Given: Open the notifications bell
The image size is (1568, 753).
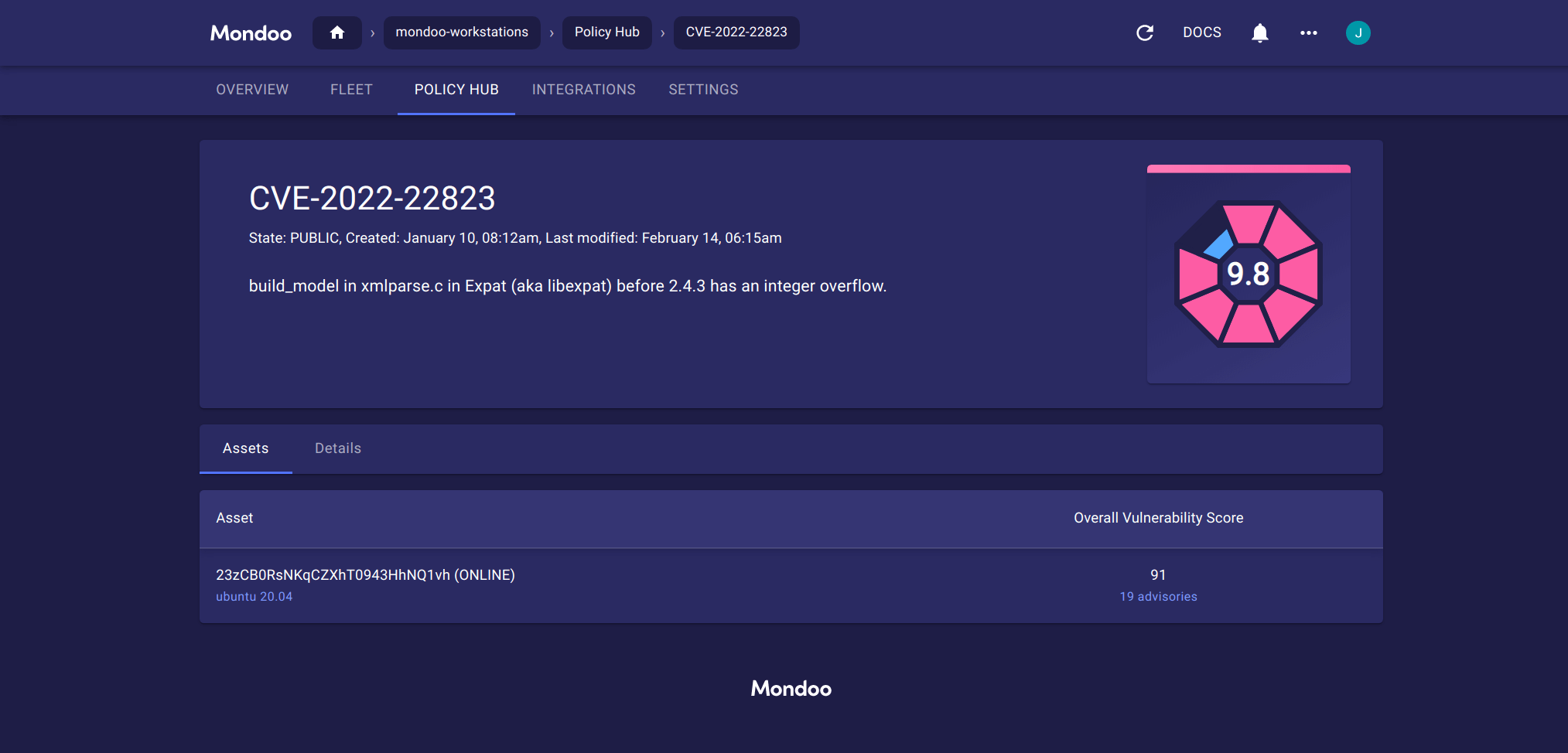Looking at the screenshot, I should point(1260,32).
